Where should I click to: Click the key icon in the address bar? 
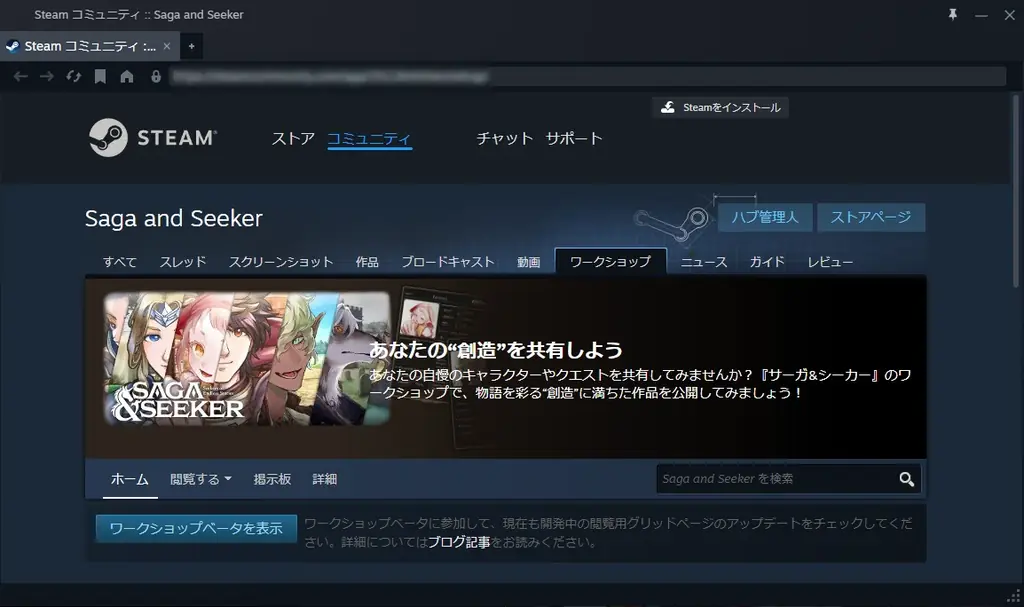155,76
